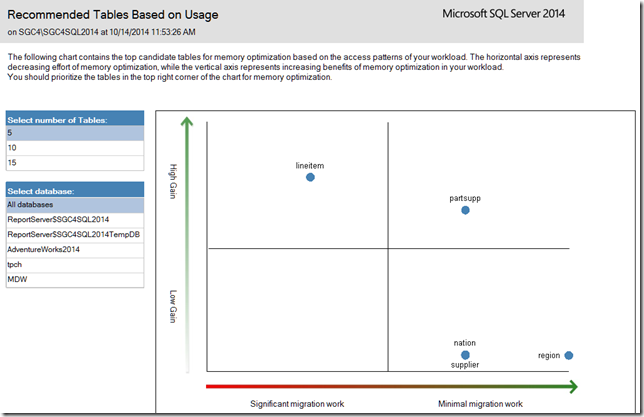Select the ReportServer$SGC4SQL2014TempDB database
The width and height of the screenshot is (644, 417).
pyautogui.click(x=73, y=234)
